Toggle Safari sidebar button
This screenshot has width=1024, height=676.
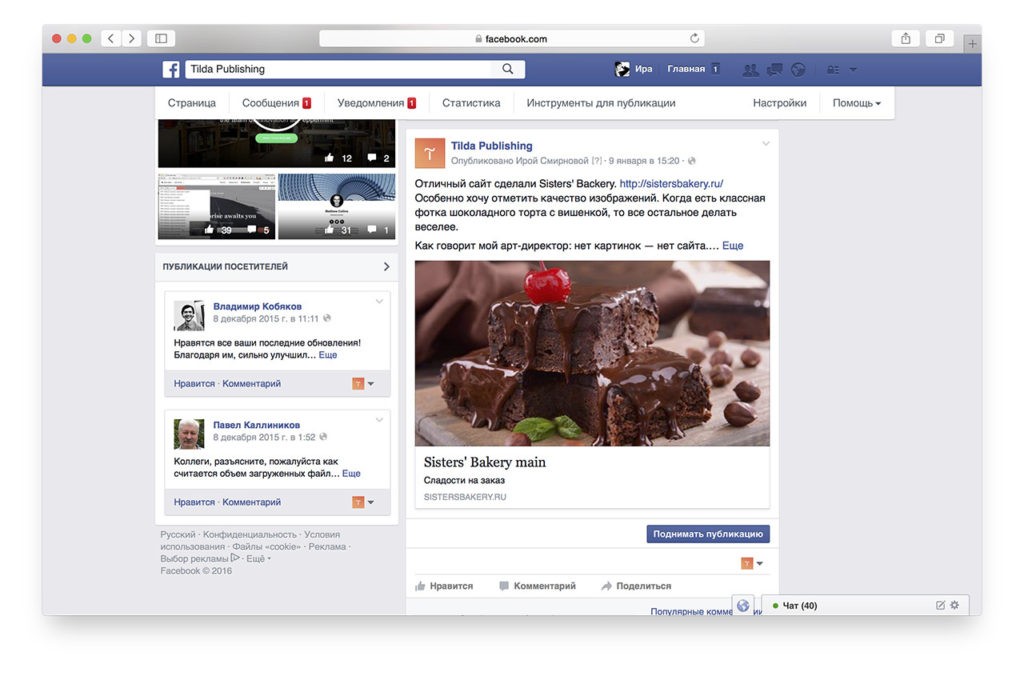coord(161,39)
